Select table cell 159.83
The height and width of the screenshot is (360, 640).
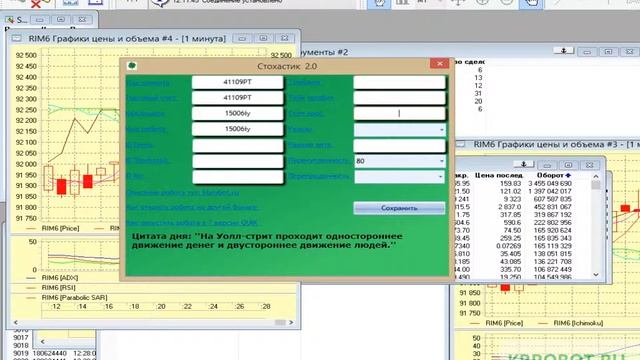click(511, 184)
